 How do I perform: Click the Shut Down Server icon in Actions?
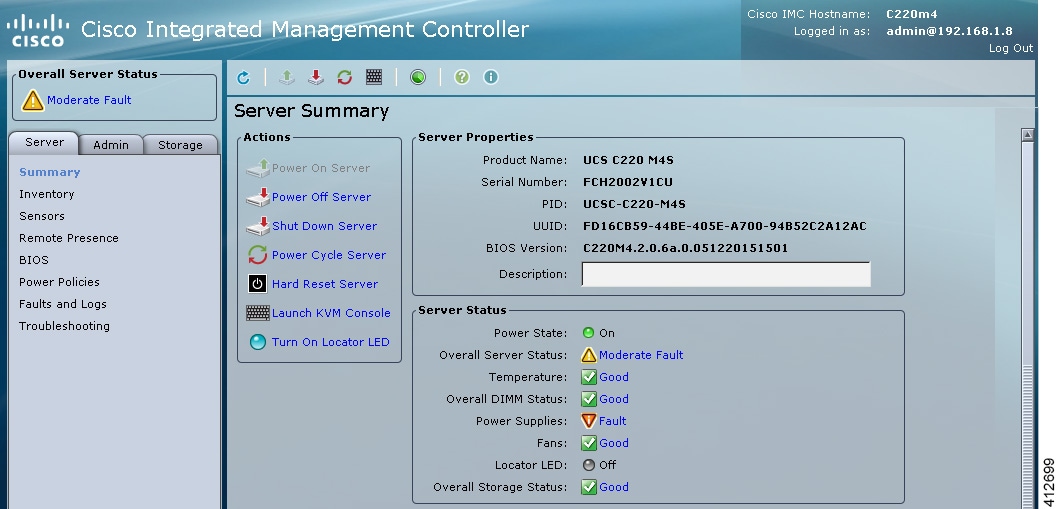[x=258, y=226]
